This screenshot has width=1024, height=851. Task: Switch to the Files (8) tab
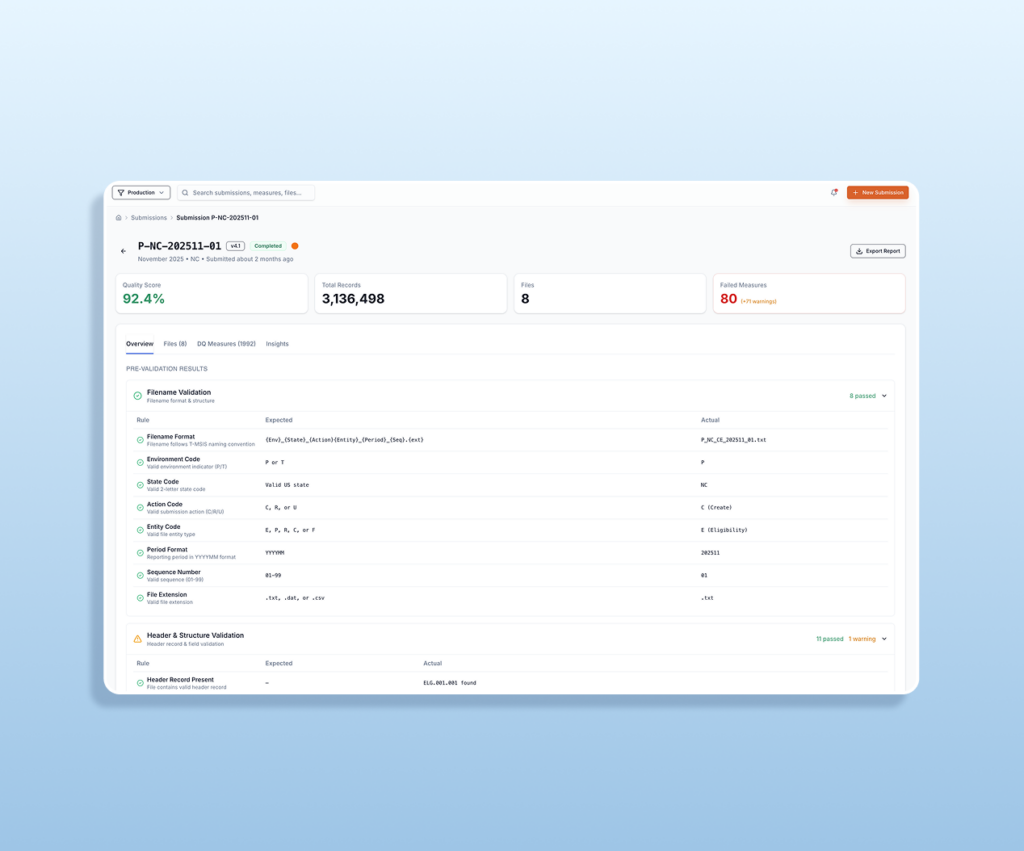[x=175, y=344]
